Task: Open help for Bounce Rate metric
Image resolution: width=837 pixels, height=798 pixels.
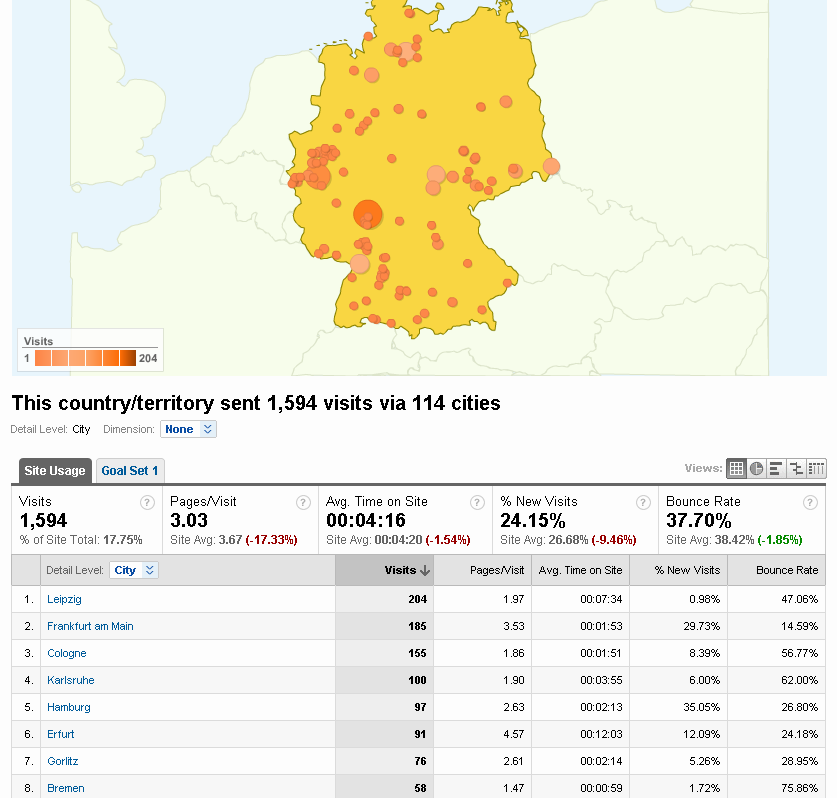Action: (x=810, y=502)
